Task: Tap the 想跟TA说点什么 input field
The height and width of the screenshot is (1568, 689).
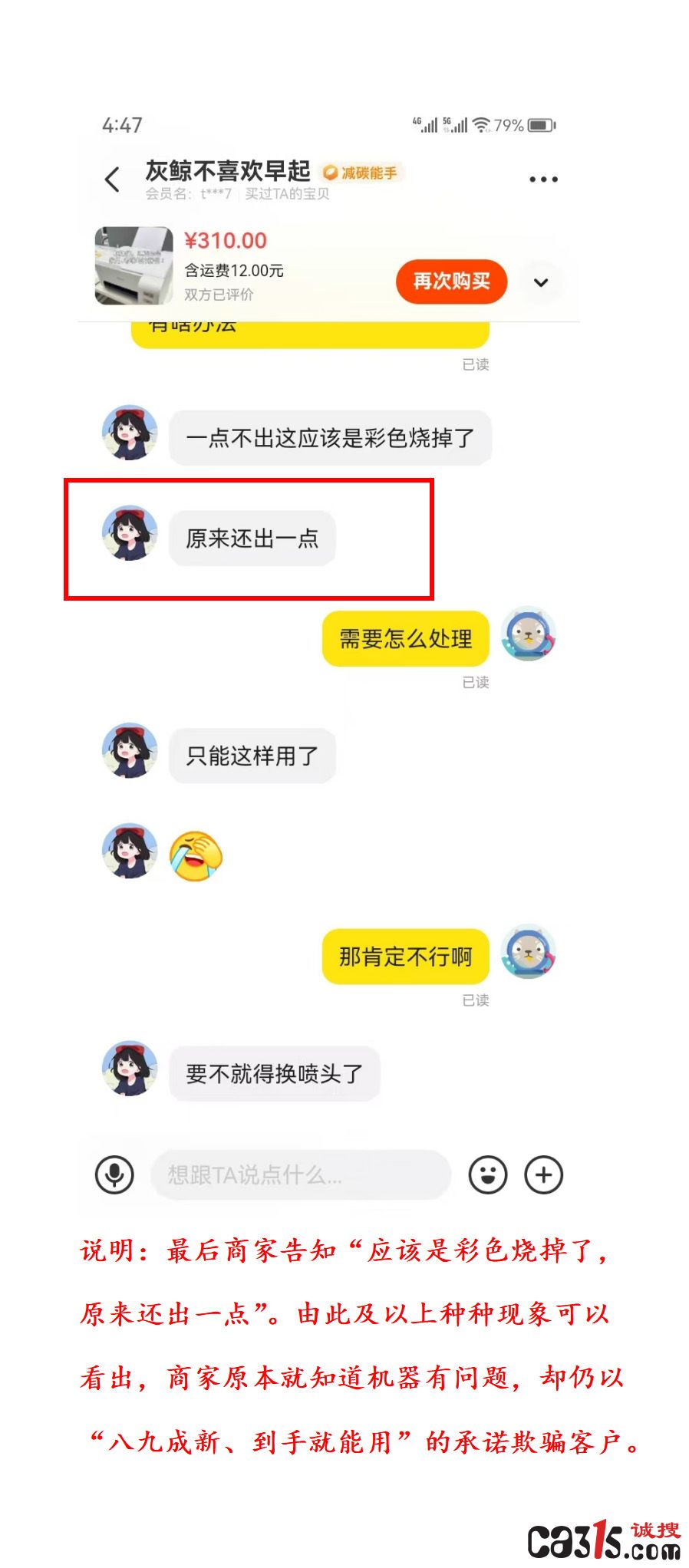Action: pos(300,1174)
